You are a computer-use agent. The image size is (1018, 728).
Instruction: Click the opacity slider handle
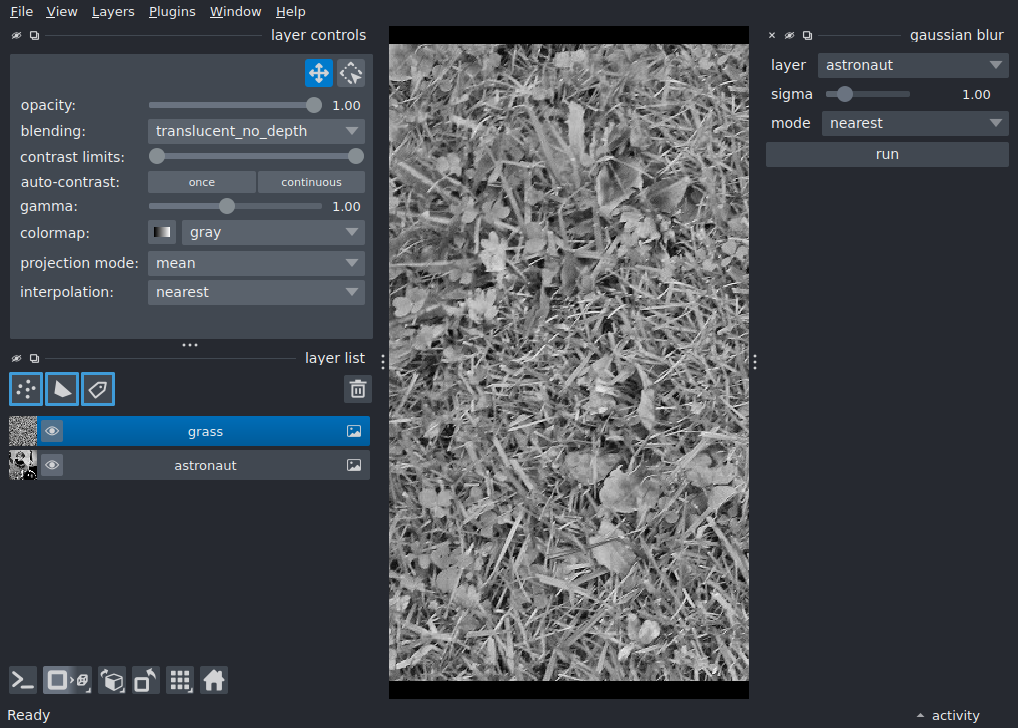(314, 105)
